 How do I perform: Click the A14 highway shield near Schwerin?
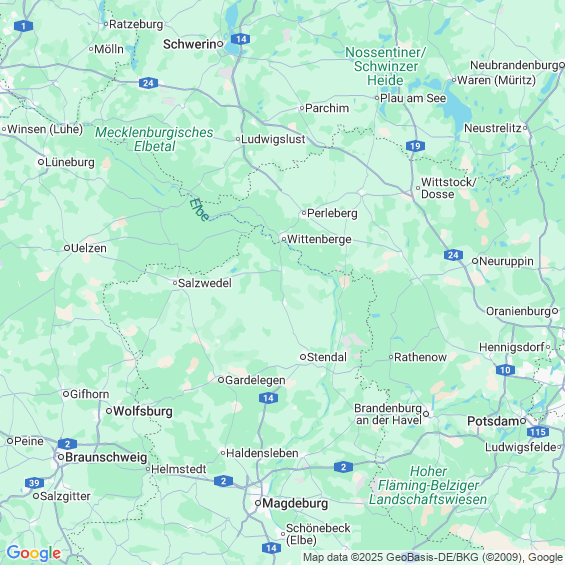coord(241,39)
